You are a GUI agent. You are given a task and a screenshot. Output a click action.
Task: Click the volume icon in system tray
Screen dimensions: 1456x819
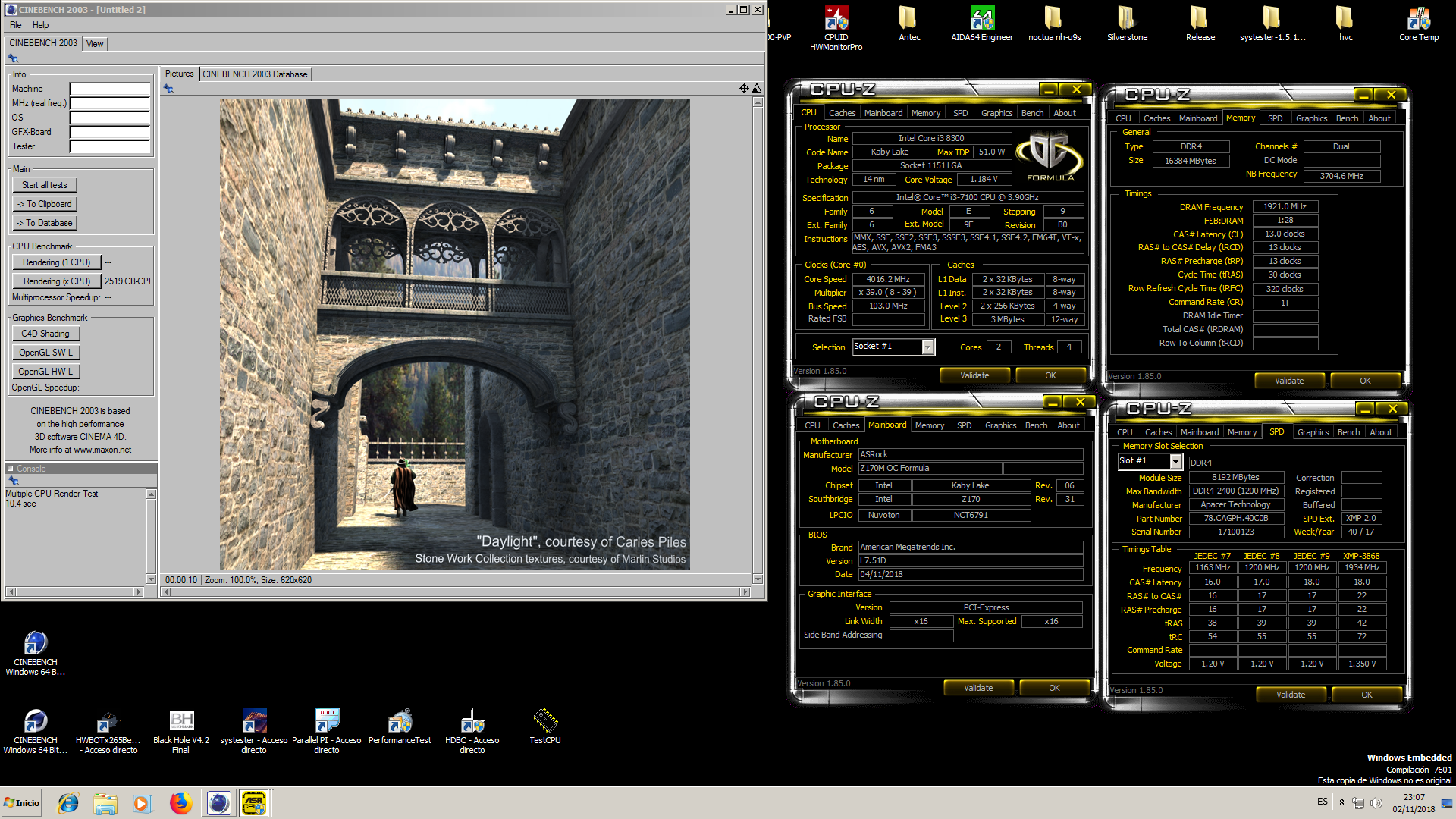1376,803
